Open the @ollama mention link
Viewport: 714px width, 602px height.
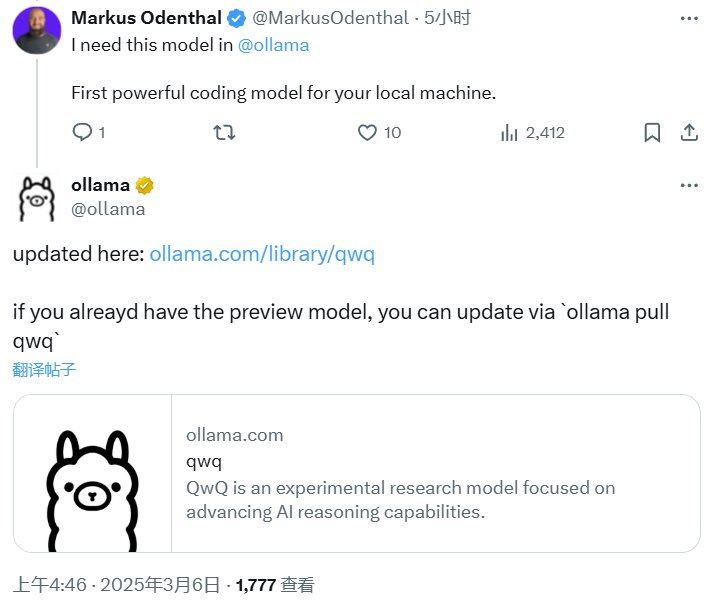(273, 45)
